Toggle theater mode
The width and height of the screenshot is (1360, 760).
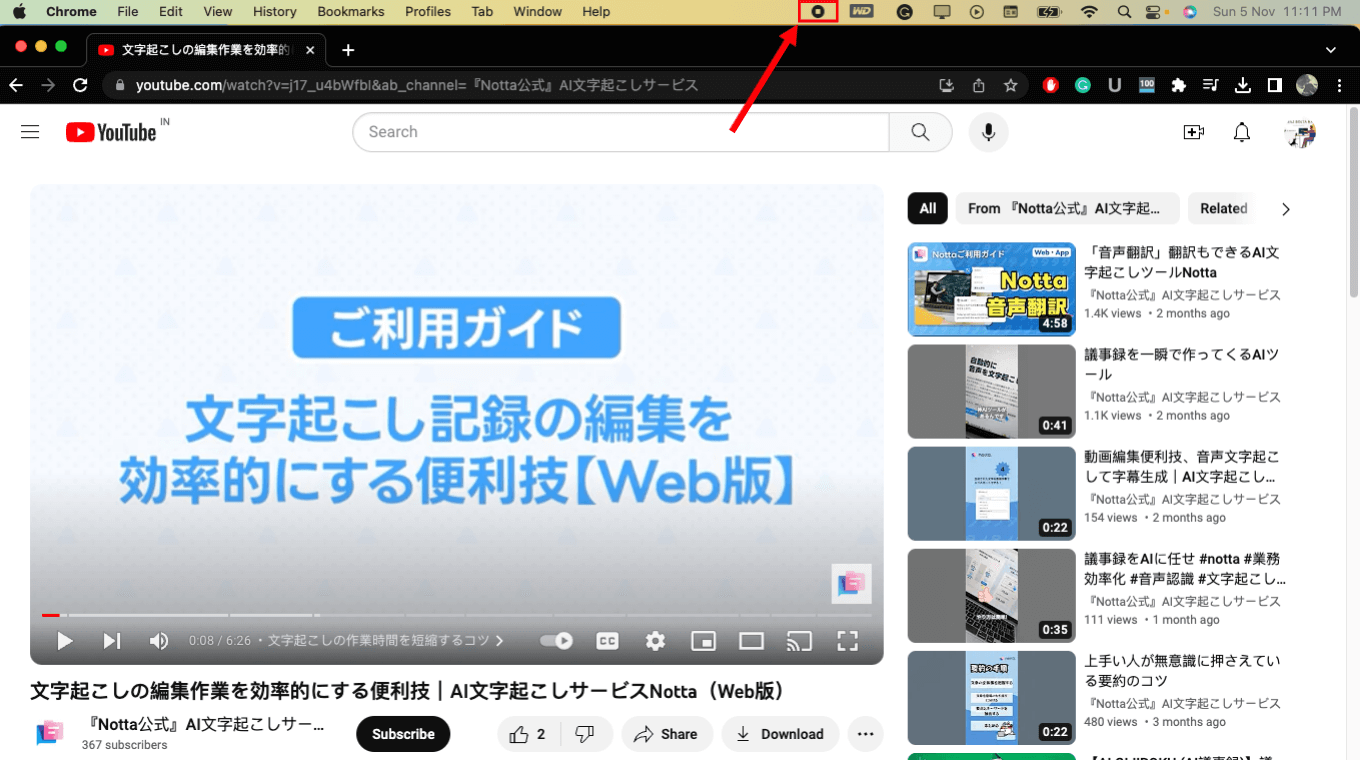click(751, 641)
